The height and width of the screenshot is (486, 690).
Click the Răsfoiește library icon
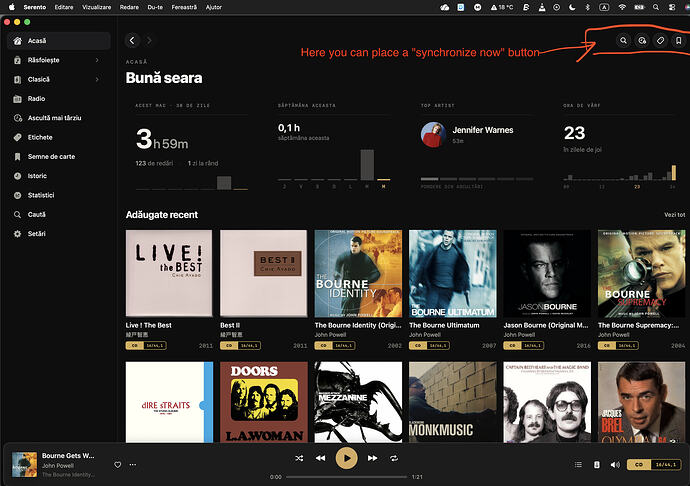tap(17, 60)
